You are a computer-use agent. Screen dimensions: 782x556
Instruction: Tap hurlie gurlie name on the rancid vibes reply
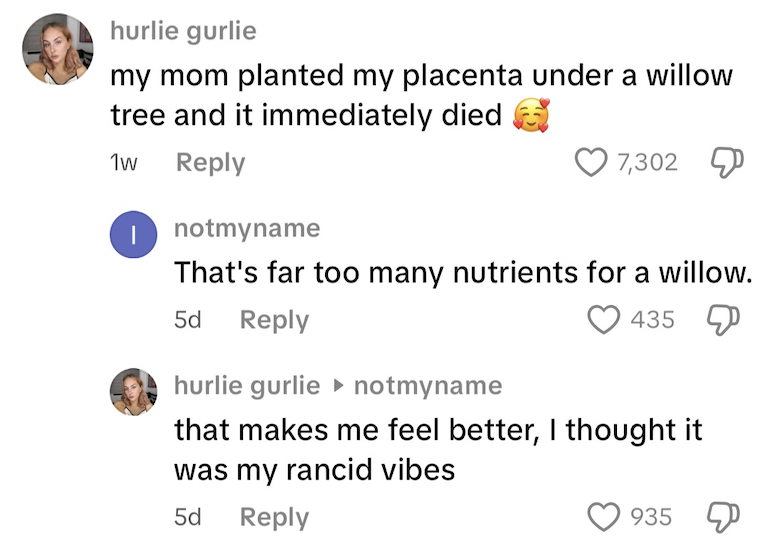pos(247,385)
